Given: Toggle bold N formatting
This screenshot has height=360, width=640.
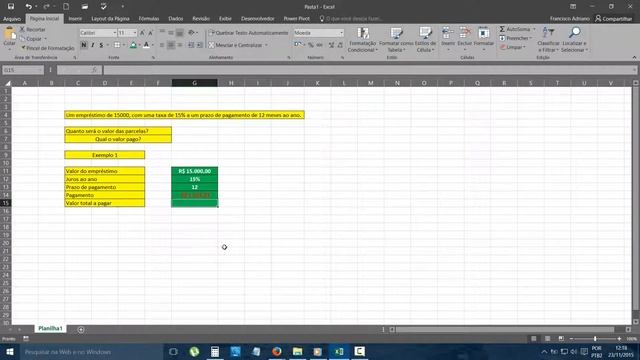Looking at the screenshot, I should click(84, 45).
